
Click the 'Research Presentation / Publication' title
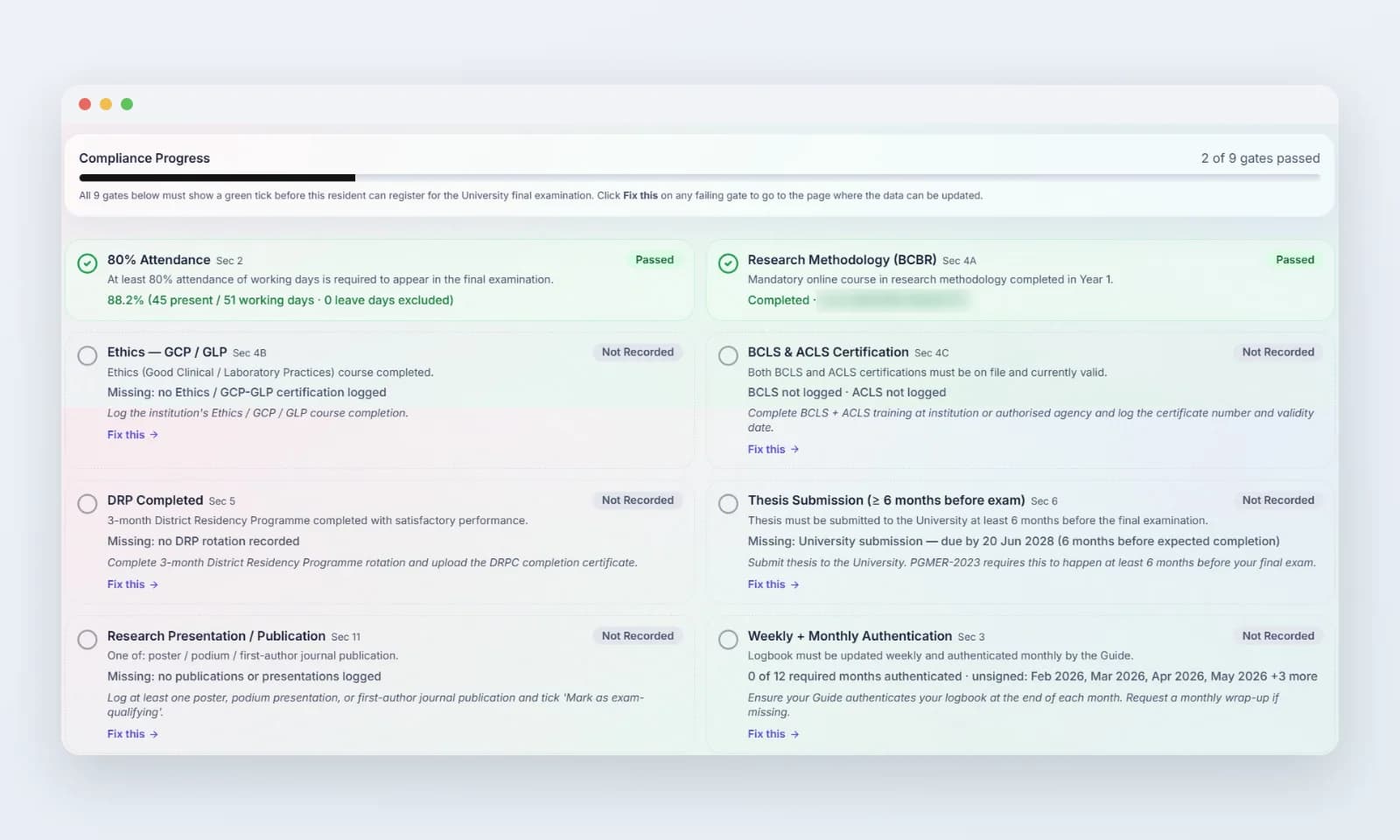click(x=216, y=636)
